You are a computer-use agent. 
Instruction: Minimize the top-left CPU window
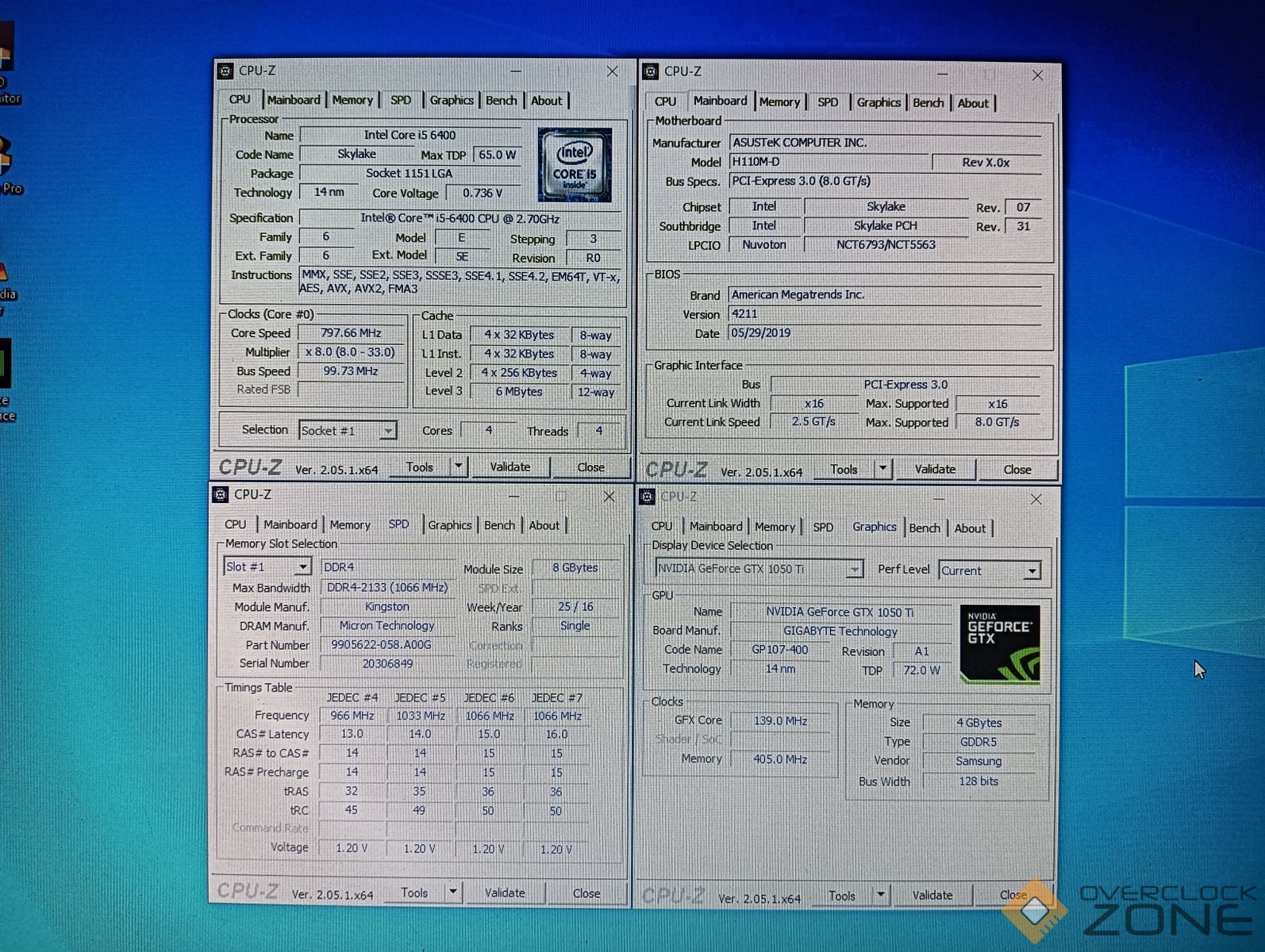coord(516,71)
